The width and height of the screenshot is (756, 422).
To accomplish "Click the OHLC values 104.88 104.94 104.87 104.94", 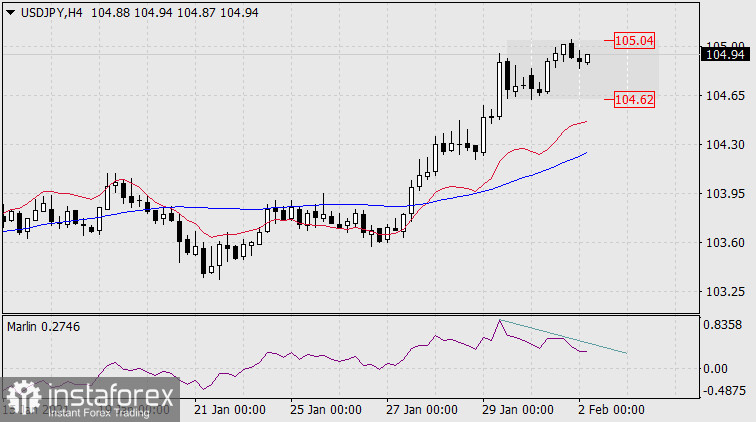I will click(175, 13).
